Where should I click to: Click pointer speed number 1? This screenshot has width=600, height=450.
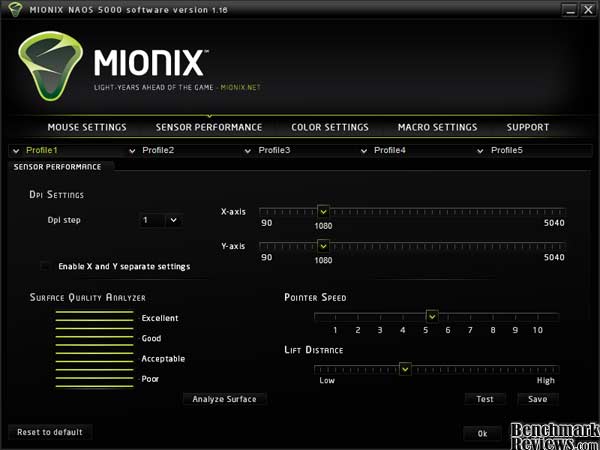[335, 330]
